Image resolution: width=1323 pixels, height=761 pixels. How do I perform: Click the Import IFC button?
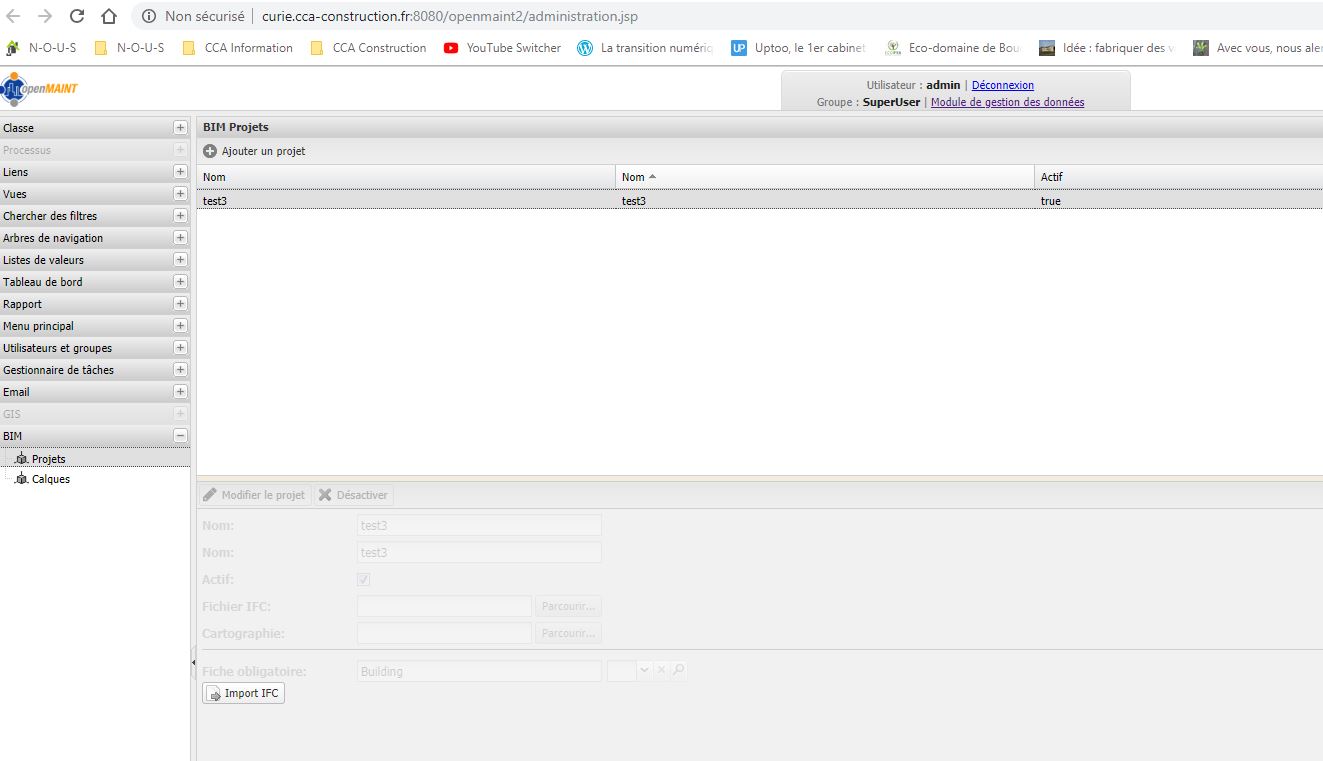pos(243,693)
